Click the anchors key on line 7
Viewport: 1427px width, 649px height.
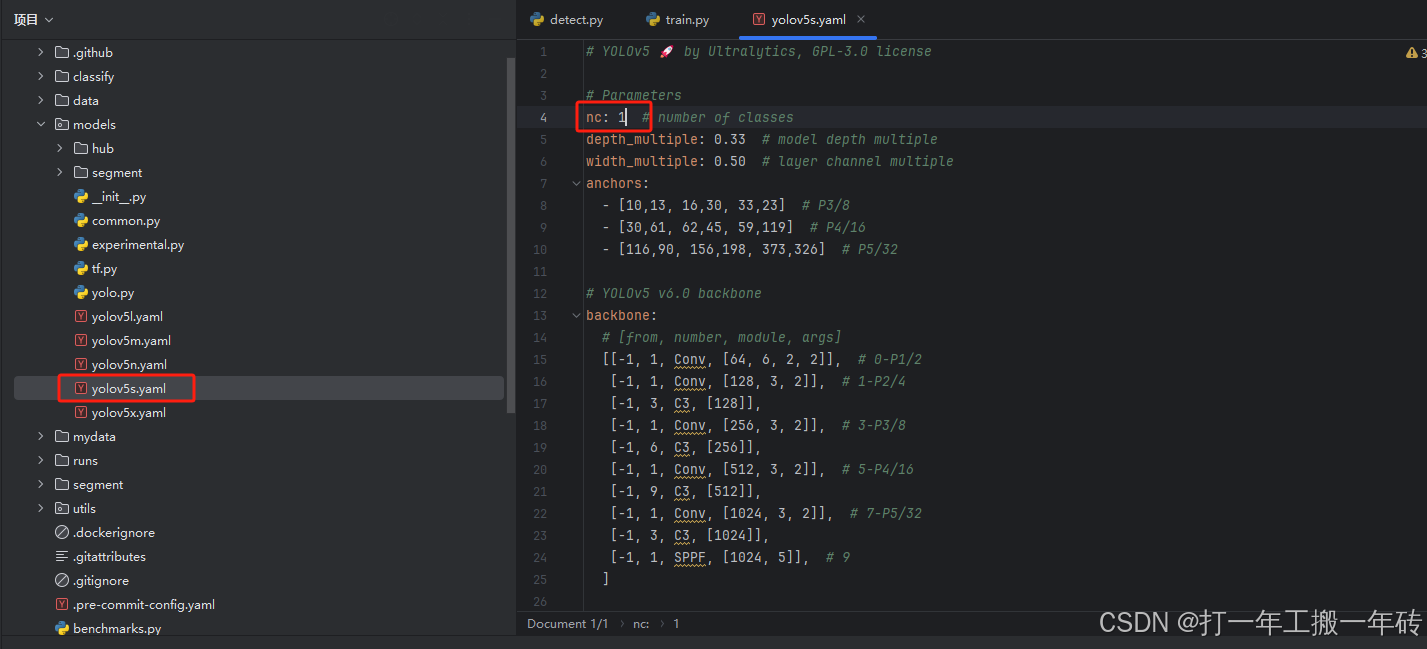(615, 183)
